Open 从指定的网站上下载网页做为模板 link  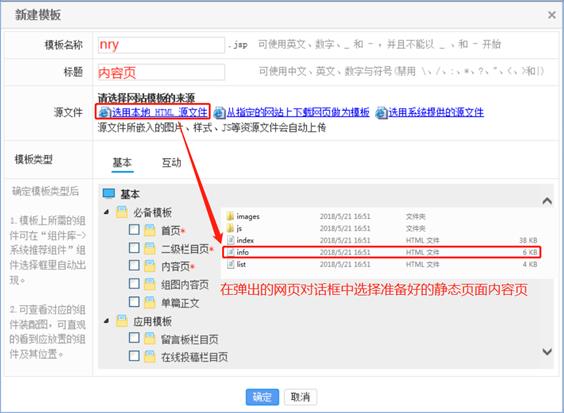coord(298,113)
